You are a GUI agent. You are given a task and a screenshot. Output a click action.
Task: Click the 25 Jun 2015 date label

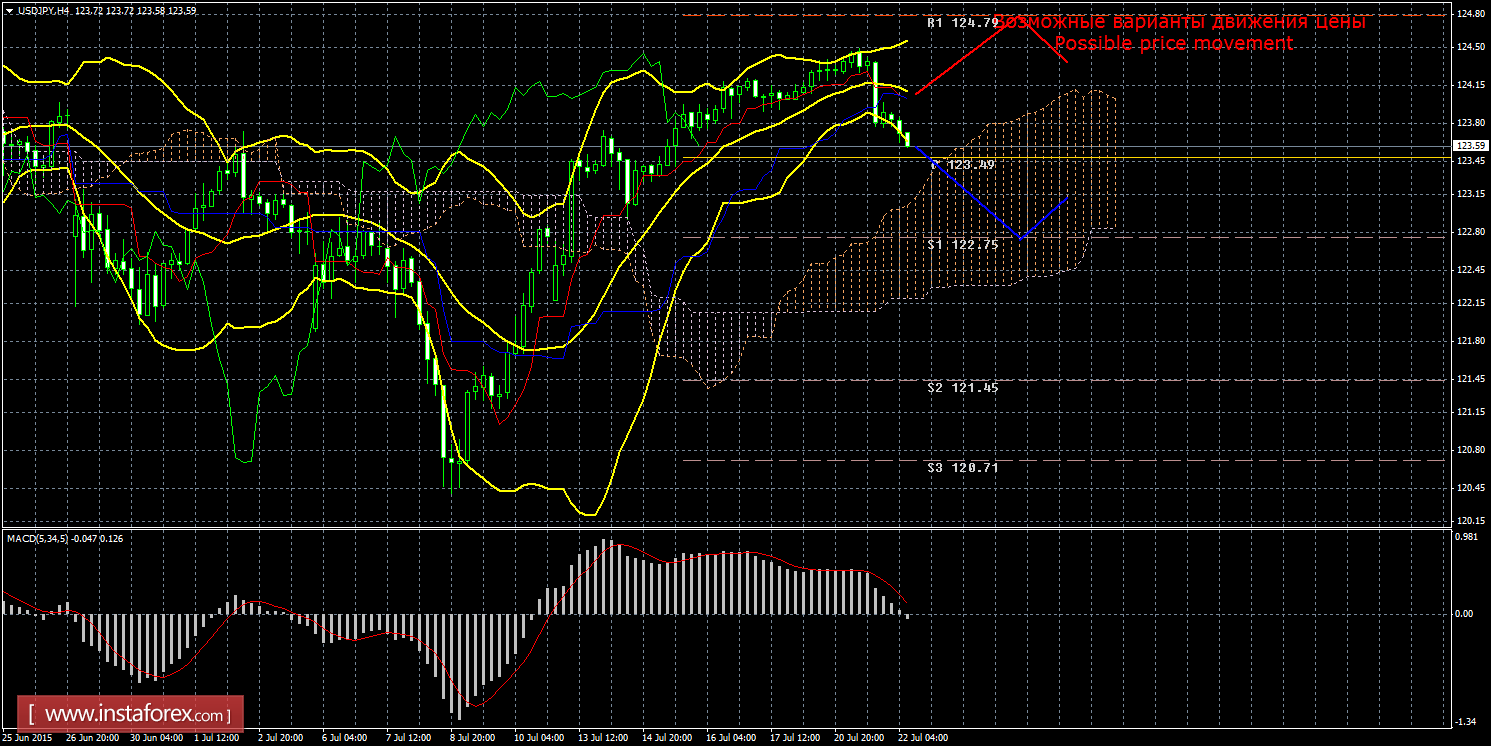tap(28, 738)
